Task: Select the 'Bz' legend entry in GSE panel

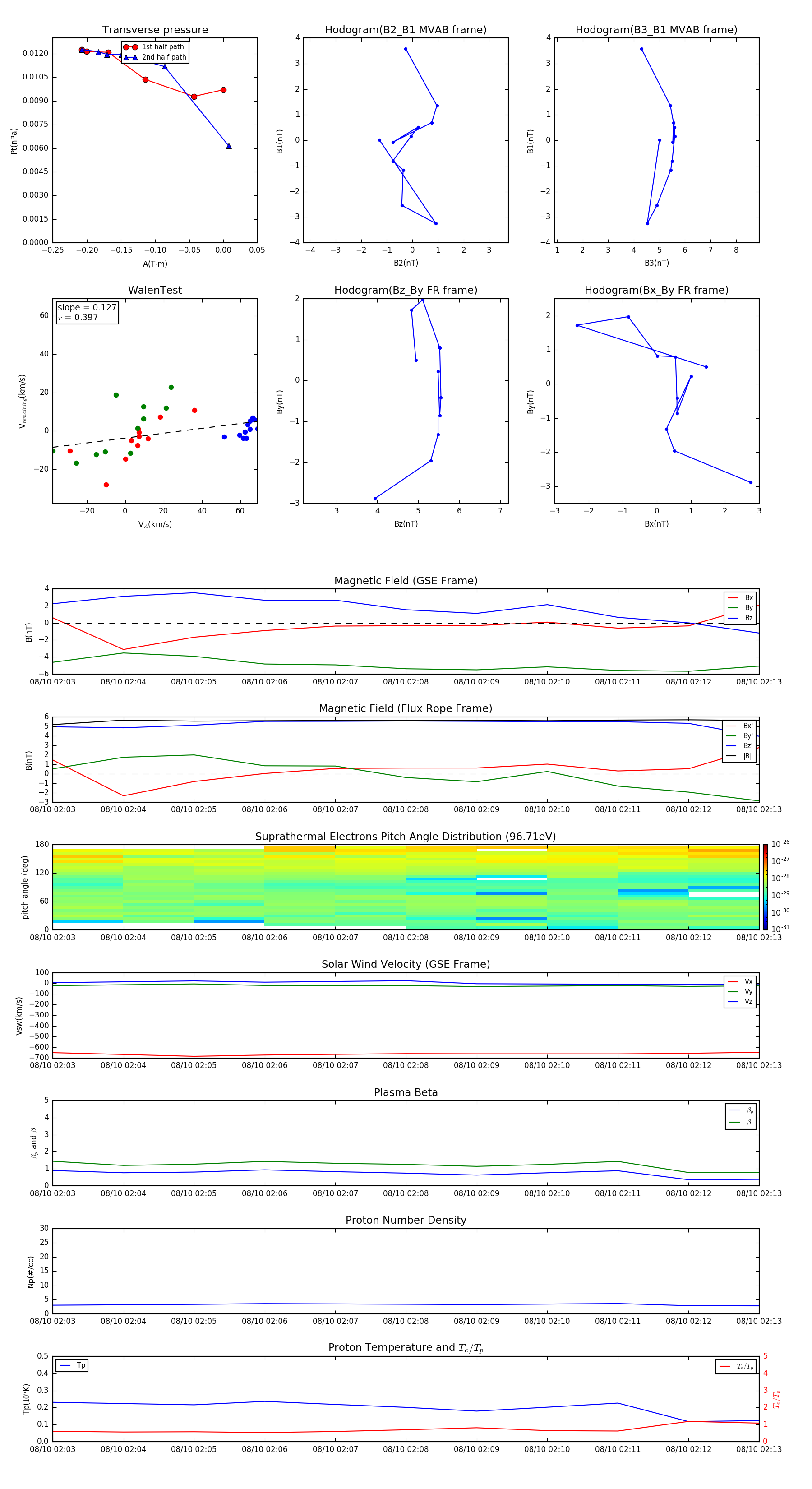Action: click(x=740, y=619)
